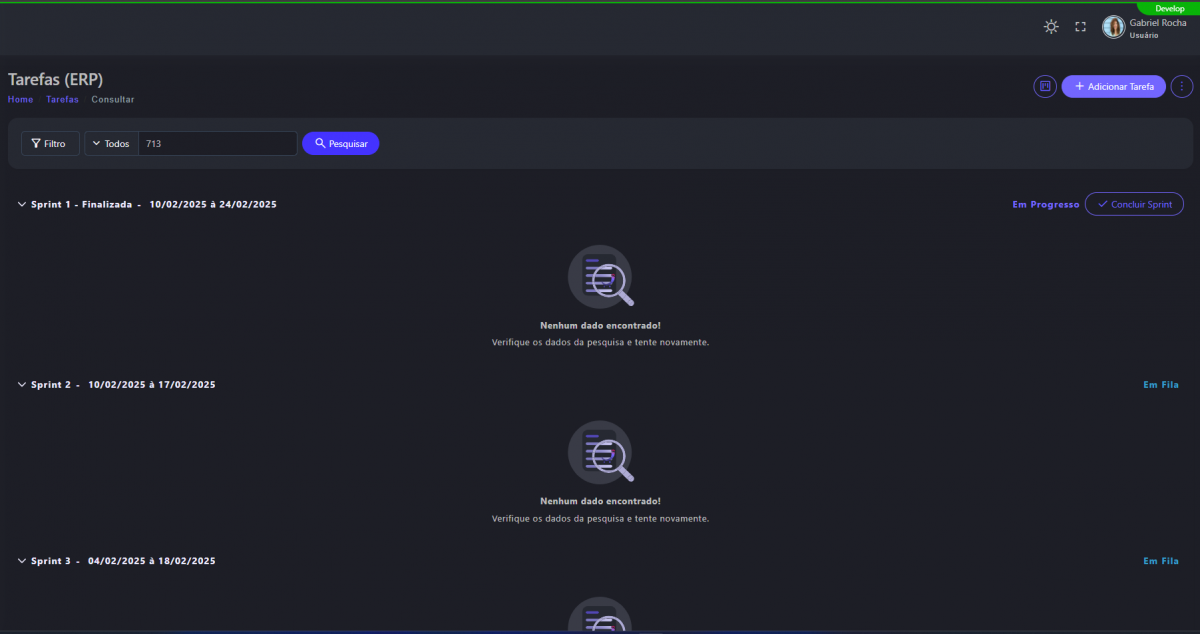Open the three-dot more options menu

(1182, 87)
